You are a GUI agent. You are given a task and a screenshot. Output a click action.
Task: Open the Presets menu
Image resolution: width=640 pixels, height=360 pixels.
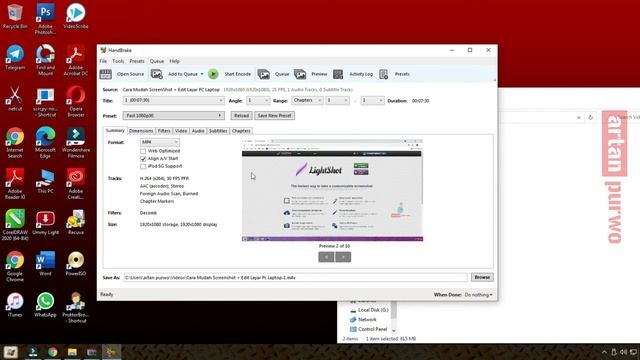point(137,61)
